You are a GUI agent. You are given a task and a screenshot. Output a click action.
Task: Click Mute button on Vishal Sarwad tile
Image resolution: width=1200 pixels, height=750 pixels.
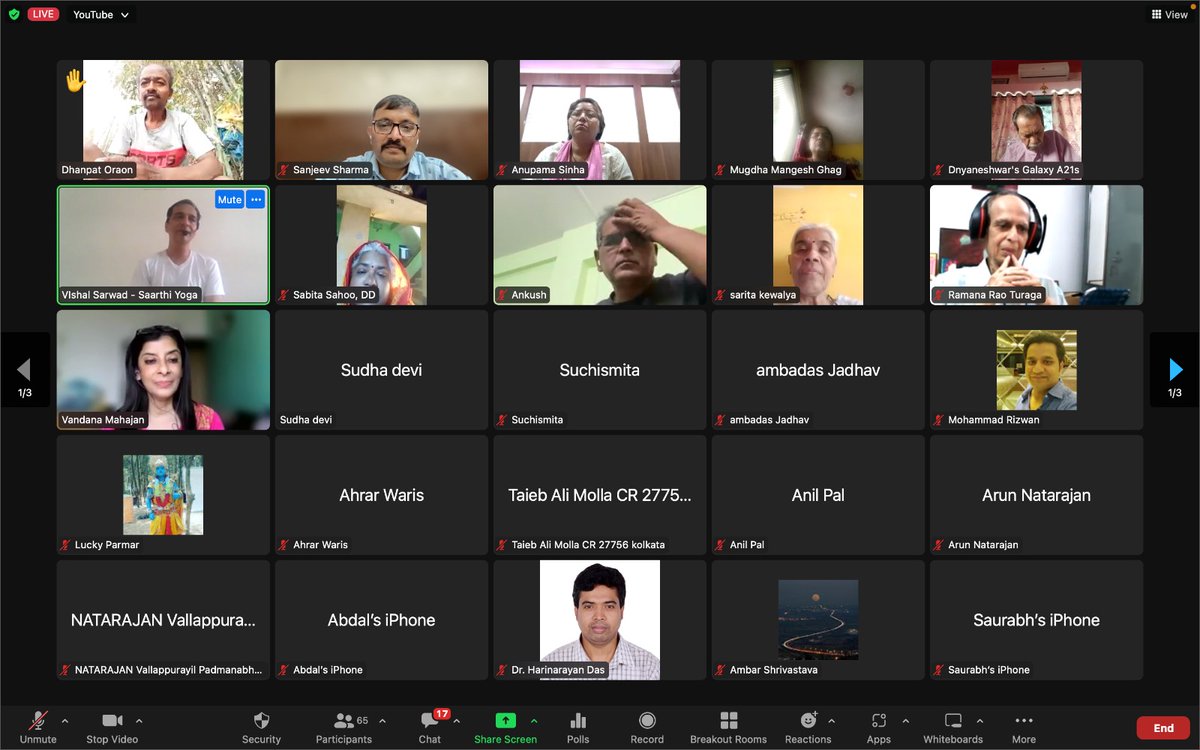click(x=229, y=199)
